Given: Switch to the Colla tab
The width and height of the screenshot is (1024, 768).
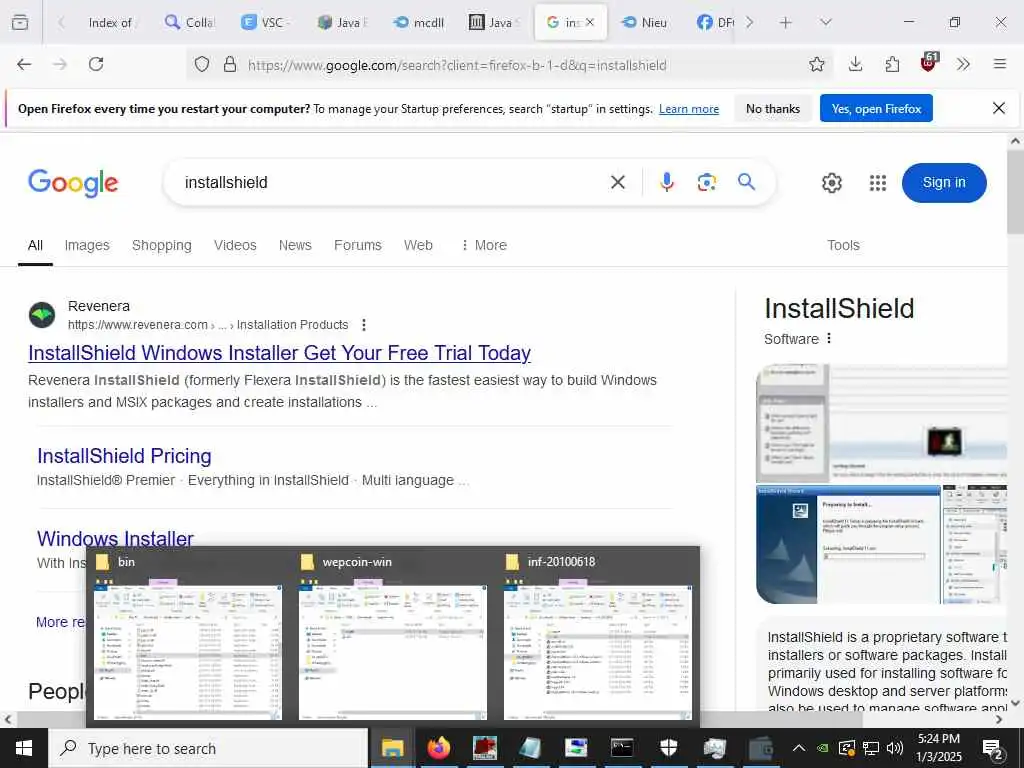Looking at the screenshot, I should coord(189,23).
